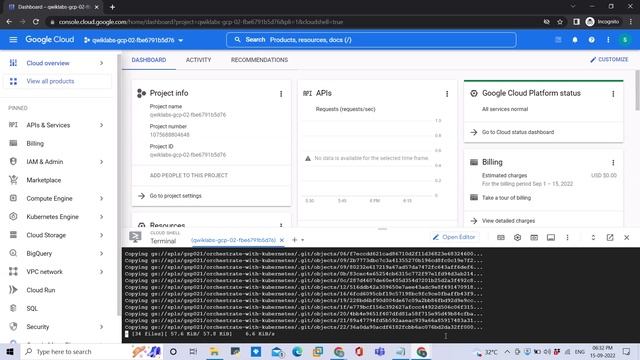This screenshot has width=640, height=360.
Task: Expand APIs & Services submenu arrow
Action: [101, 125]
